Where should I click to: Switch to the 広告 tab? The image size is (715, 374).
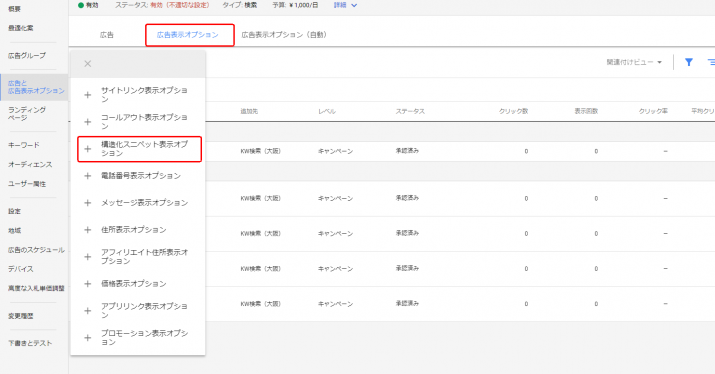pos(107,35)
